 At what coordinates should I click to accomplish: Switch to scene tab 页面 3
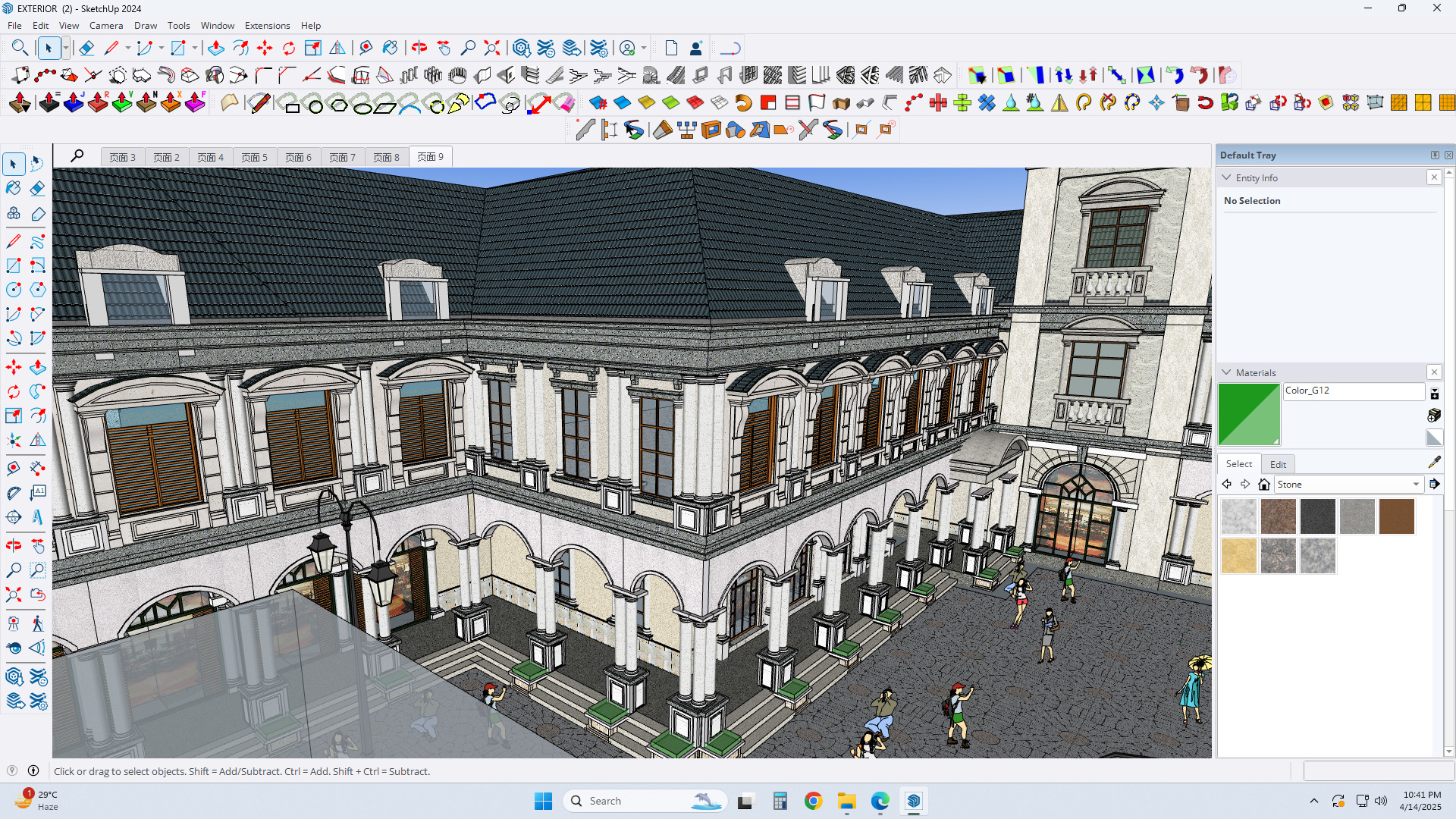[123, 157]
